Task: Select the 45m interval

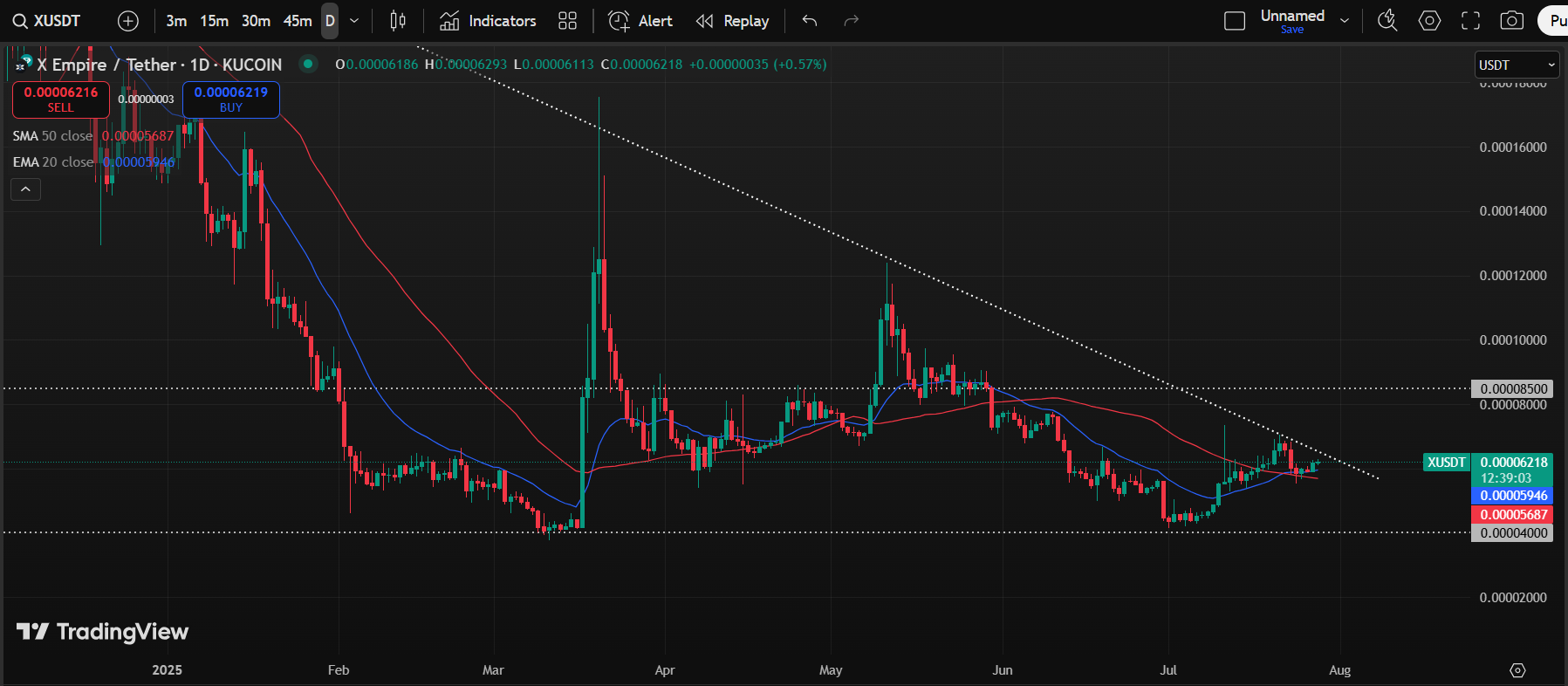Action: point(298,21)
